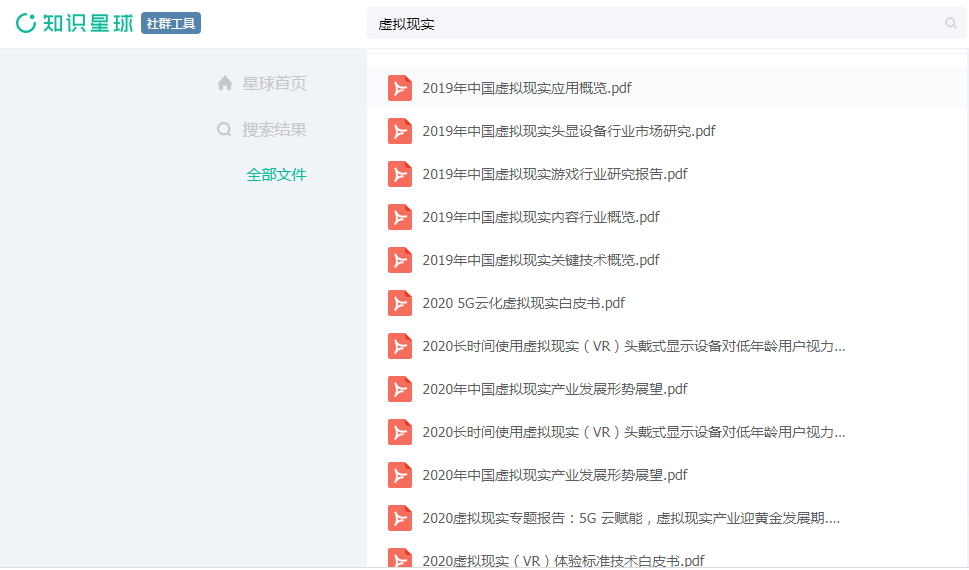Image resolution: width=969 pixels, height=570 pixels.
Task: Open 2020 5G云化虚拟现实白皮书.pdf link
Action: click(x=523, y=303)
